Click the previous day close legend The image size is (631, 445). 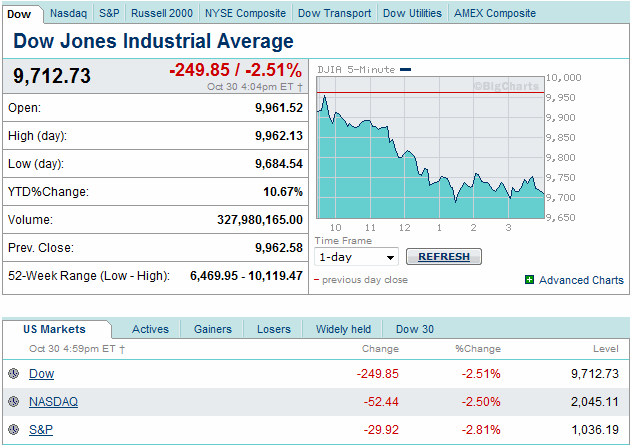[361, 280]
